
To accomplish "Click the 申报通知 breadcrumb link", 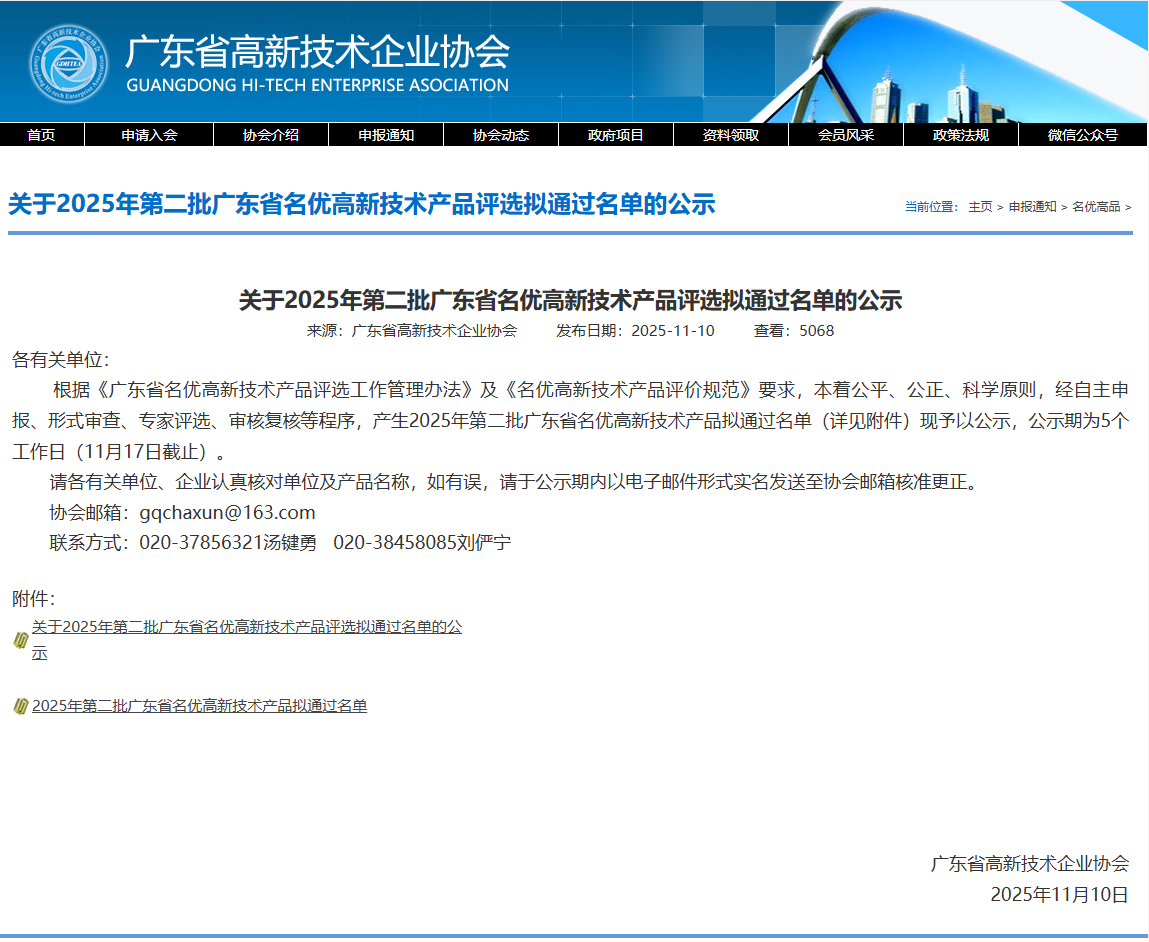I will click(x=1032, y=207).
